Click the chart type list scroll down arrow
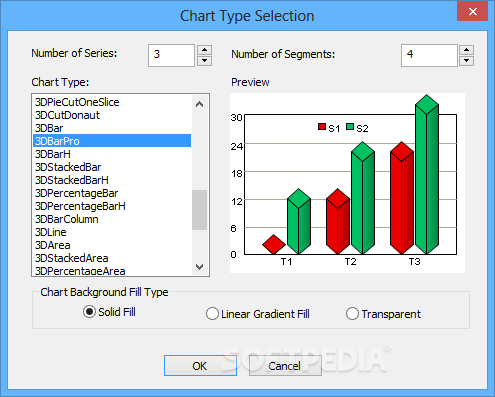The height and width of the screenshot is (397, 495). click(x=199, y=267)
